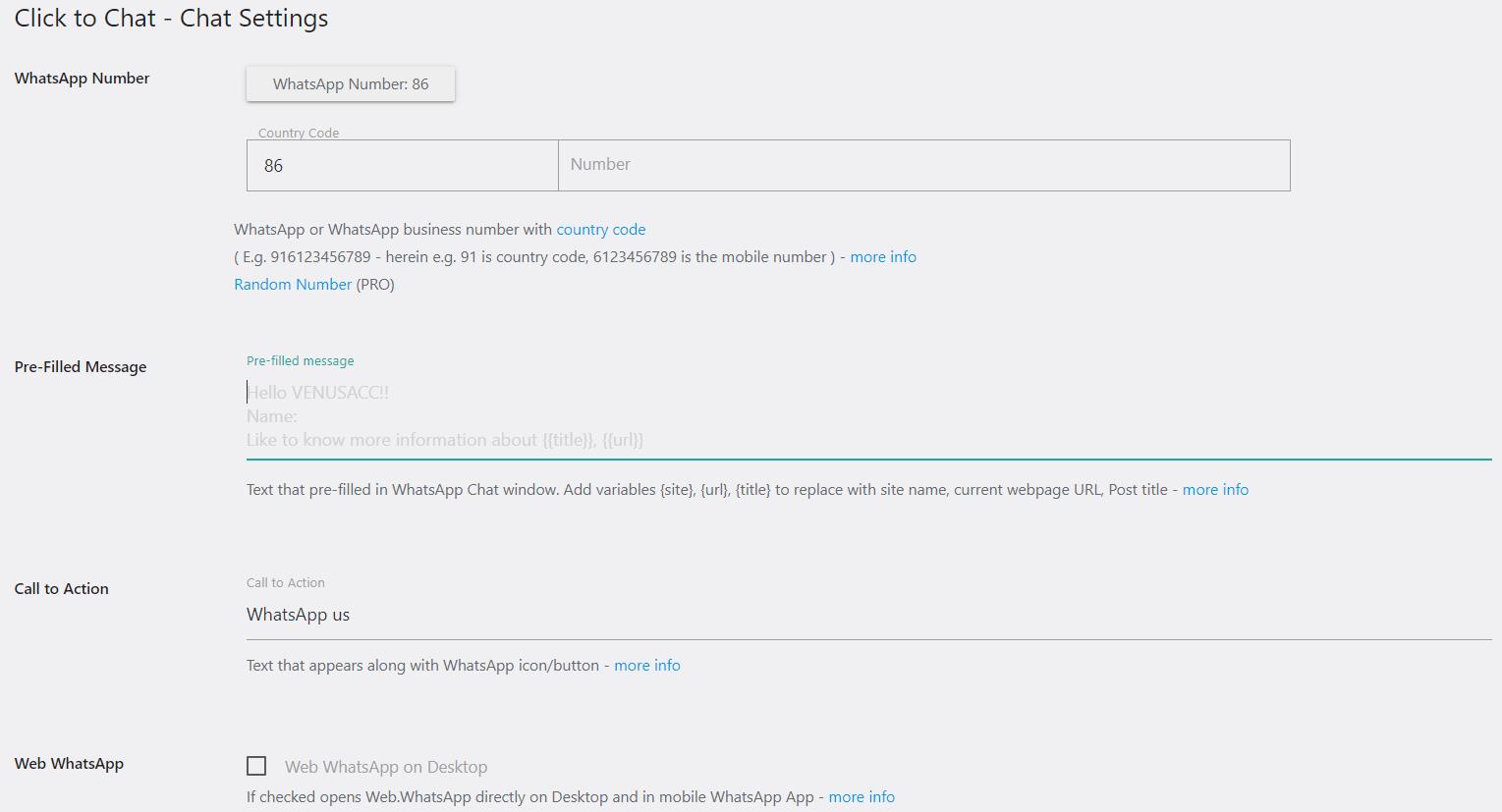
Task: Click the WhatsApp Number: 86 button
Action: pos(350,84)
